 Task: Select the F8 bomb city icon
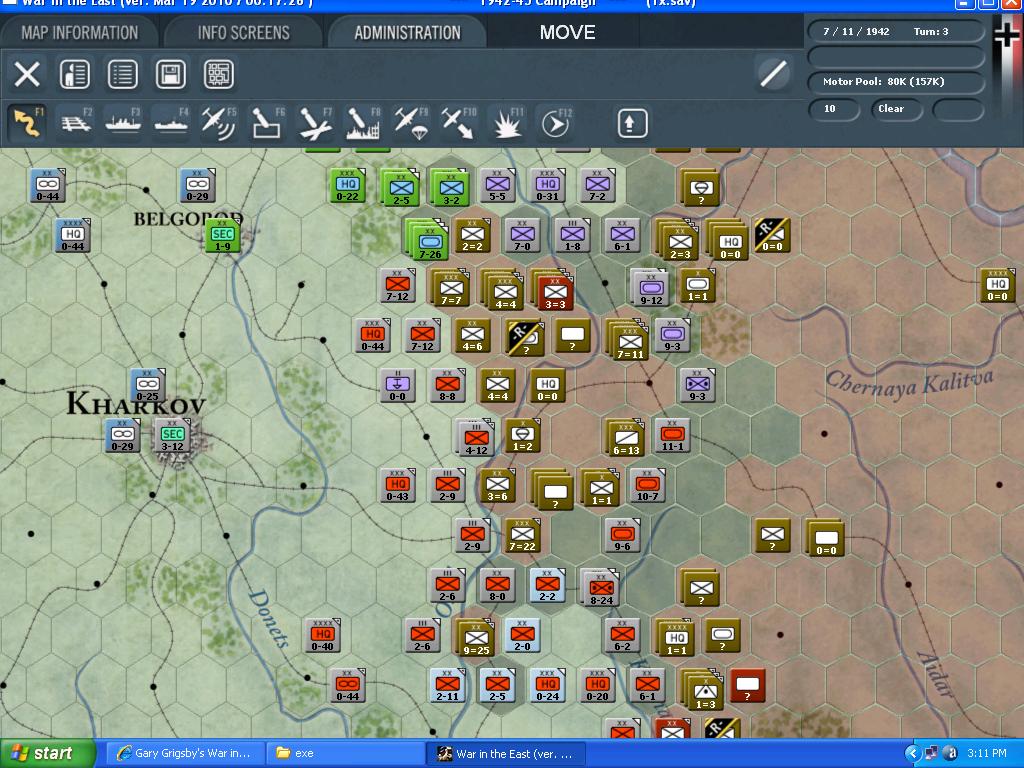[x=363, y=122]
